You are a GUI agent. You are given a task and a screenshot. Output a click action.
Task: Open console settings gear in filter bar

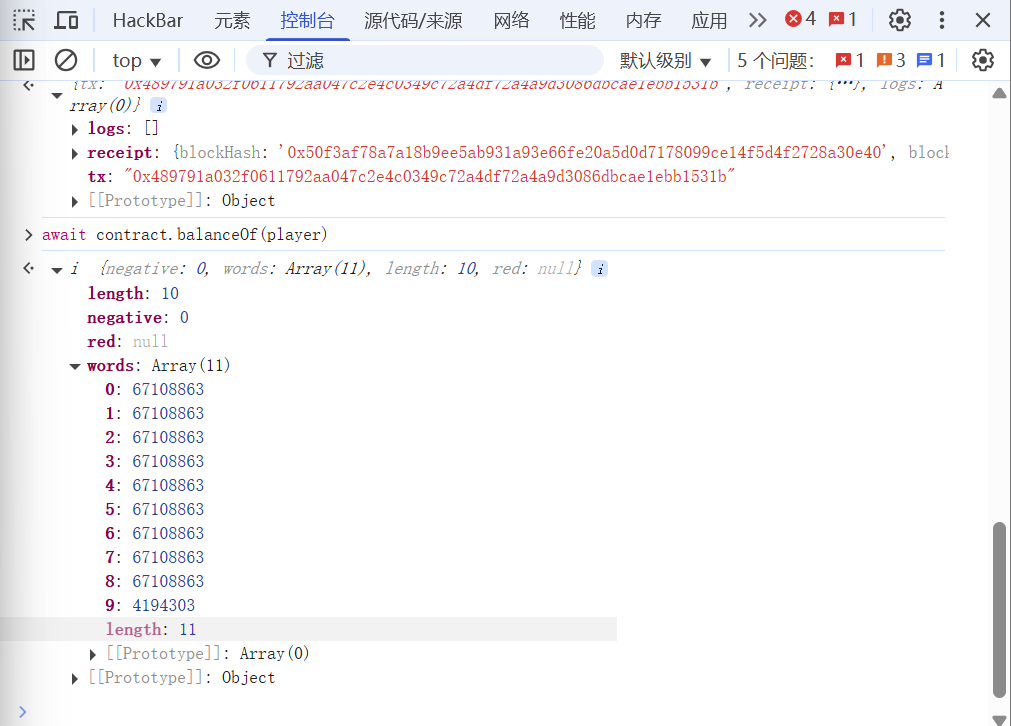(x=983, y=61)
